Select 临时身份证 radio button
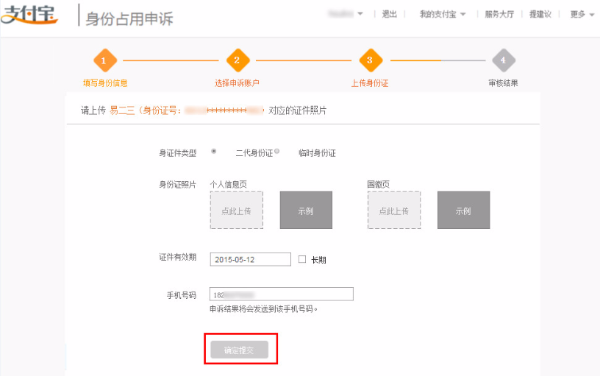 277,151
